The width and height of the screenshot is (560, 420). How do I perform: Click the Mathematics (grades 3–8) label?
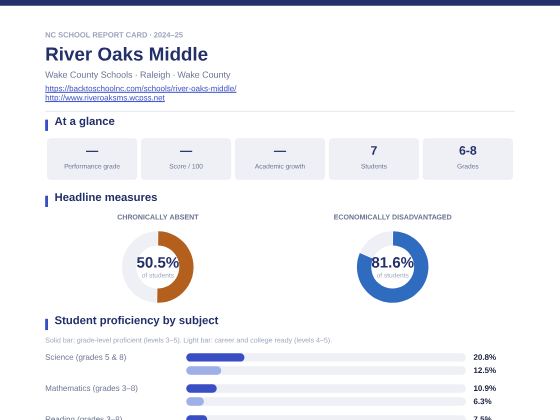(x=91, y=388)
